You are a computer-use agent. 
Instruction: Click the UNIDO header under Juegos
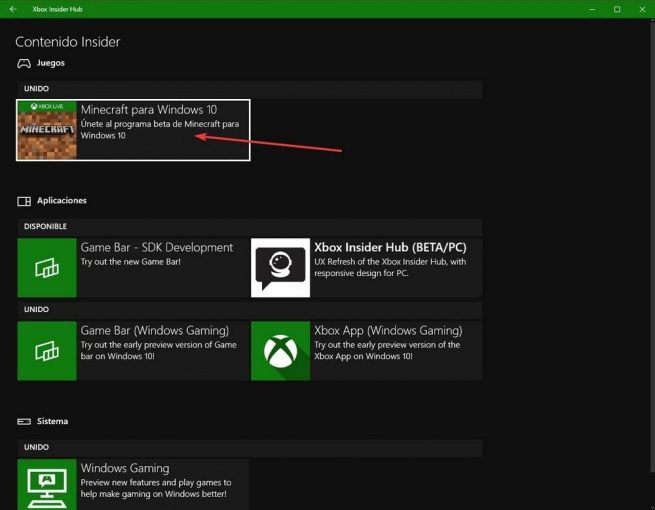pyautogui.click(x=249, y=89)
